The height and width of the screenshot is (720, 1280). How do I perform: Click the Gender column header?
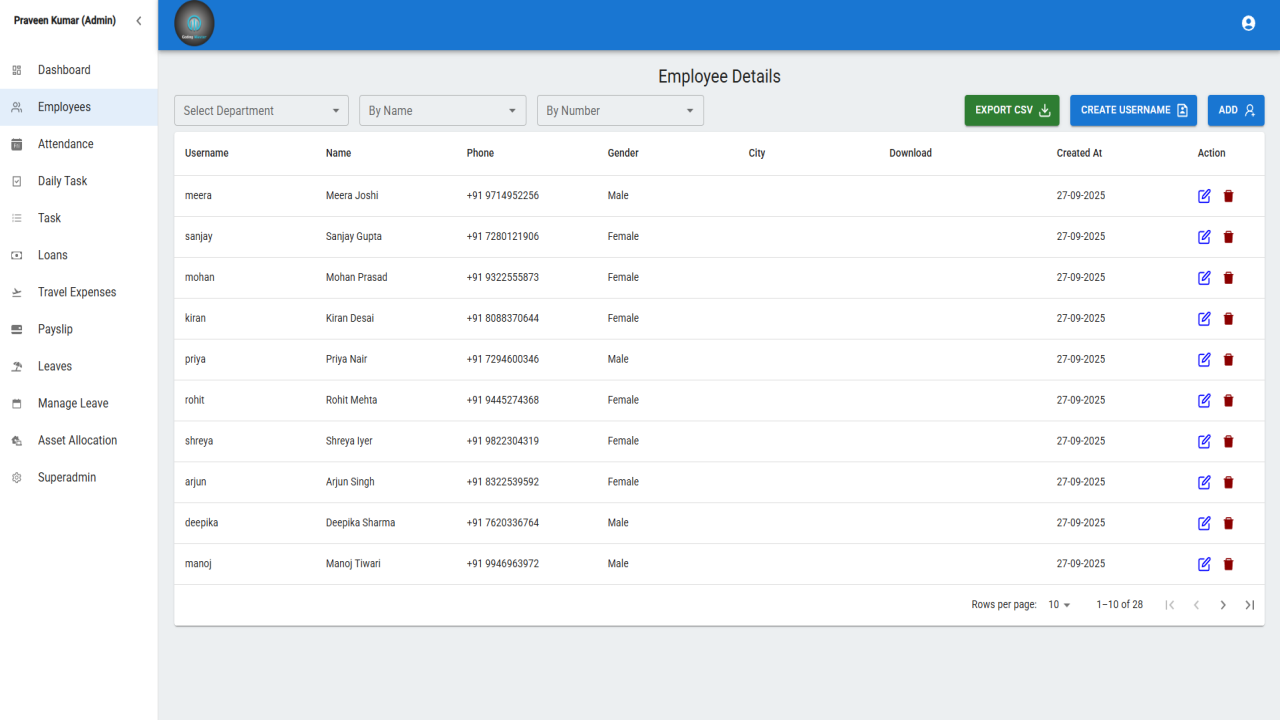(x=623, y=153)
